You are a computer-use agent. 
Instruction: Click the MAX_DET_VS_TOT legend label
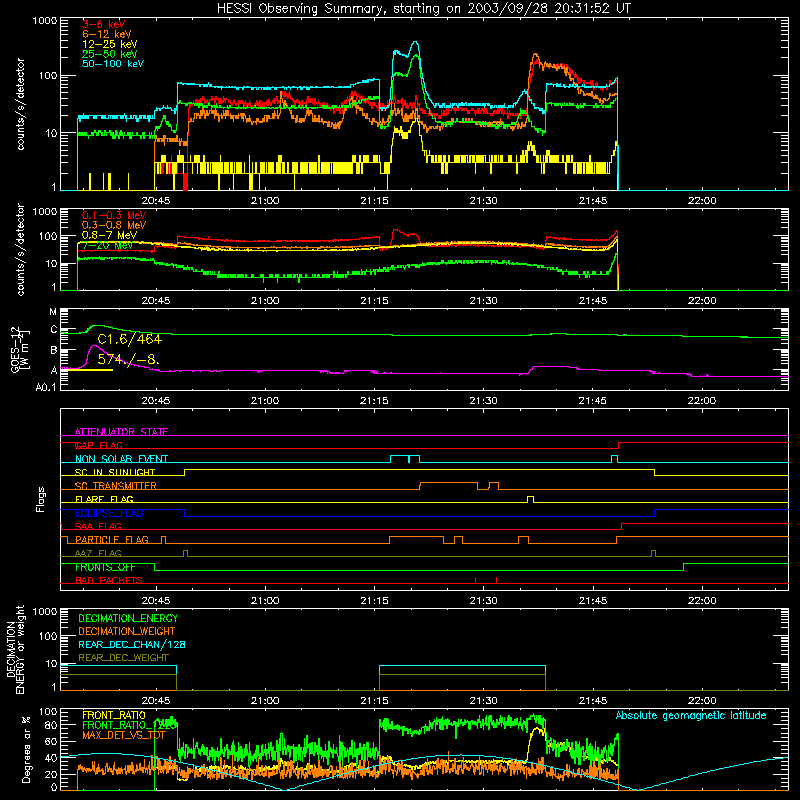click(124, 735)
